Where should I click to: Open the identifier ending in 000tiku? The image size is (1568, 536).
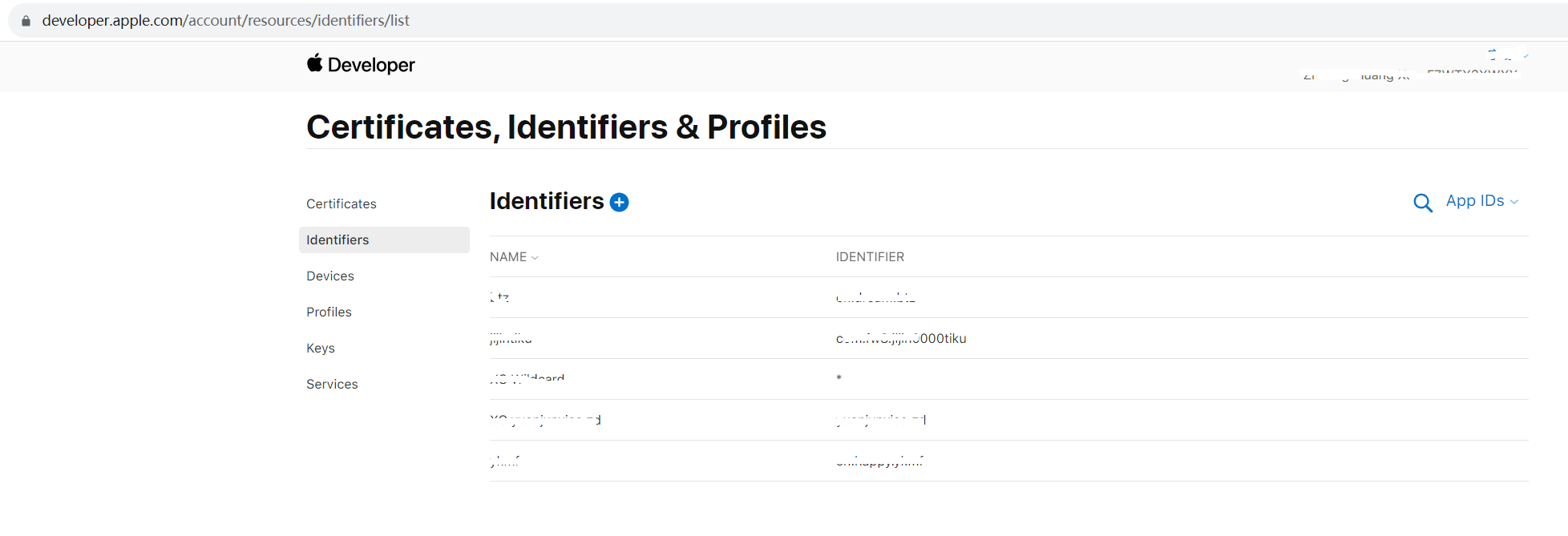[901, 339]
